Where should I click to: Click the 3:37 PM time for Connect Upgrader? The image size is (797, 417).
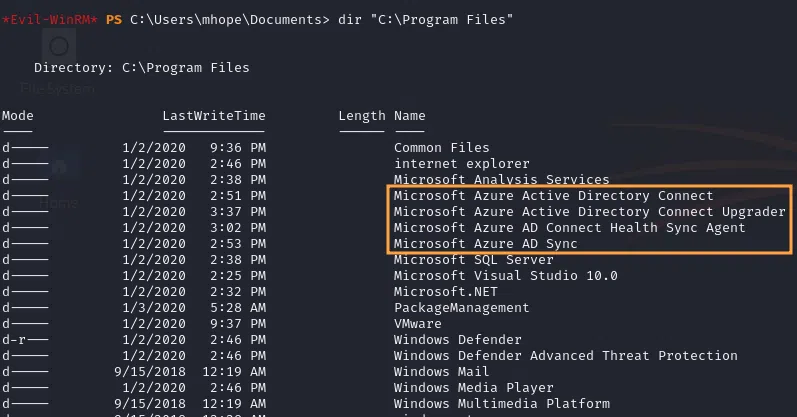pyautogui.click(x=238, y=212)
